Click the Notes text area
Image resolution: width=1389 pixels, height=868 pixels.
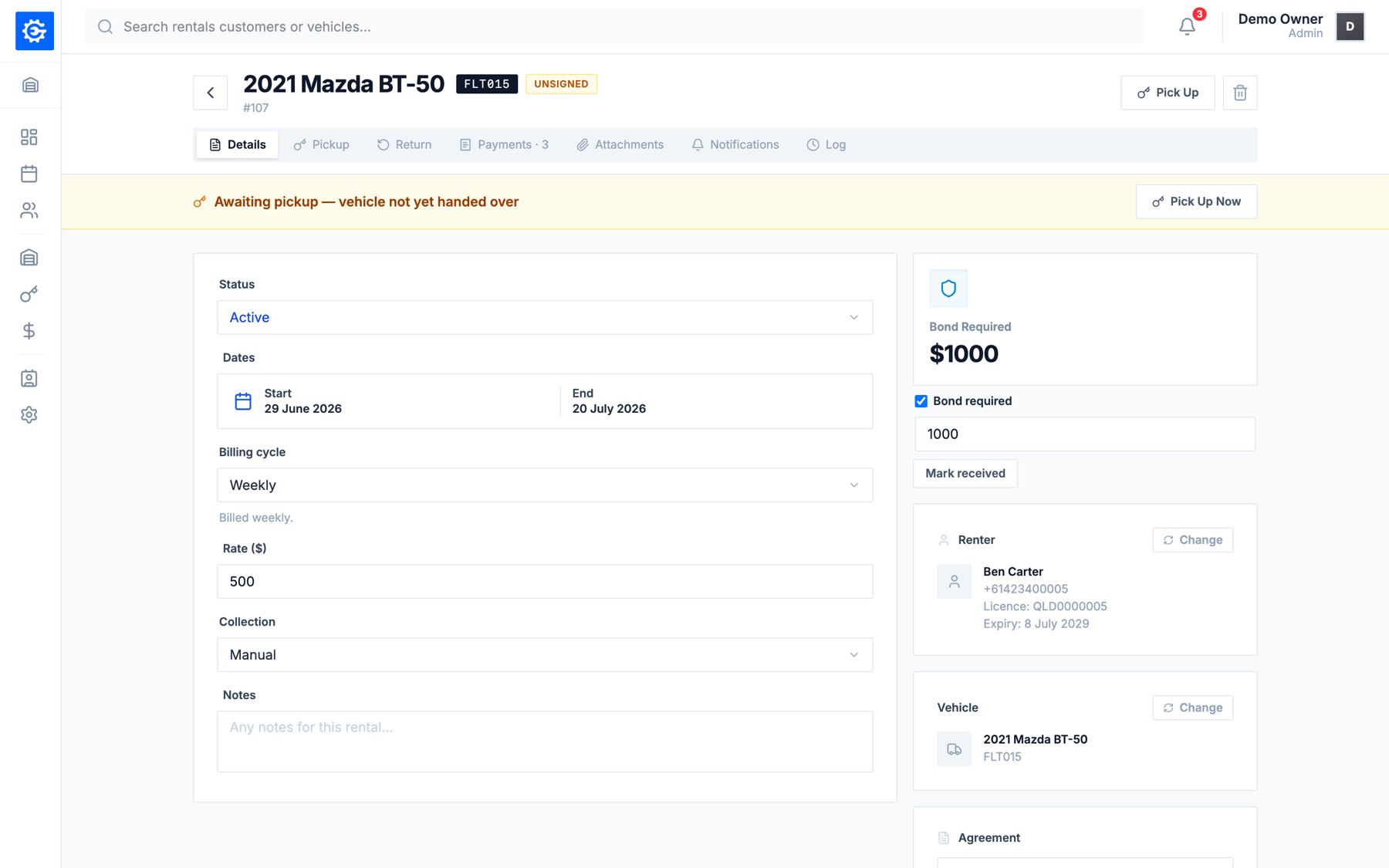(545, 741)
